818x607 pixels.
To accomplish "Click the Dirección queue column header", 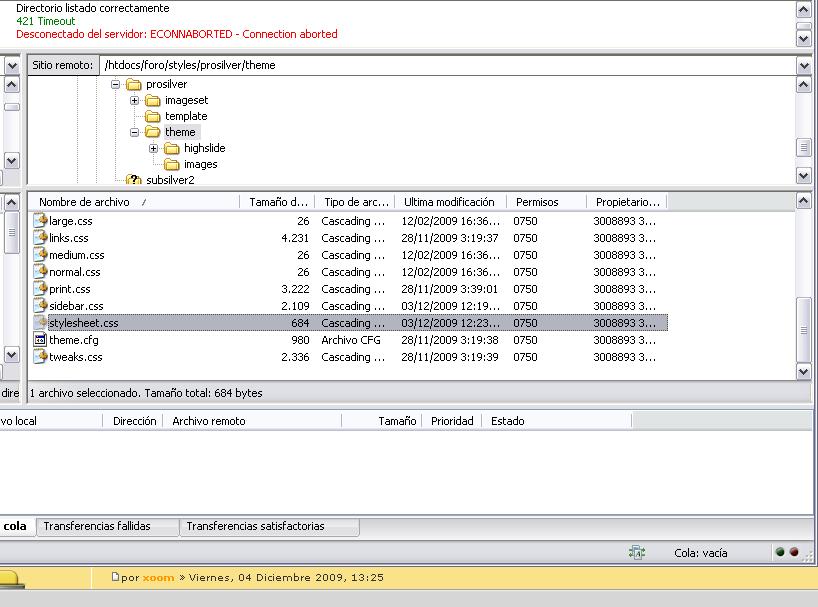I will pyautogui.click(x=133, y=421).
